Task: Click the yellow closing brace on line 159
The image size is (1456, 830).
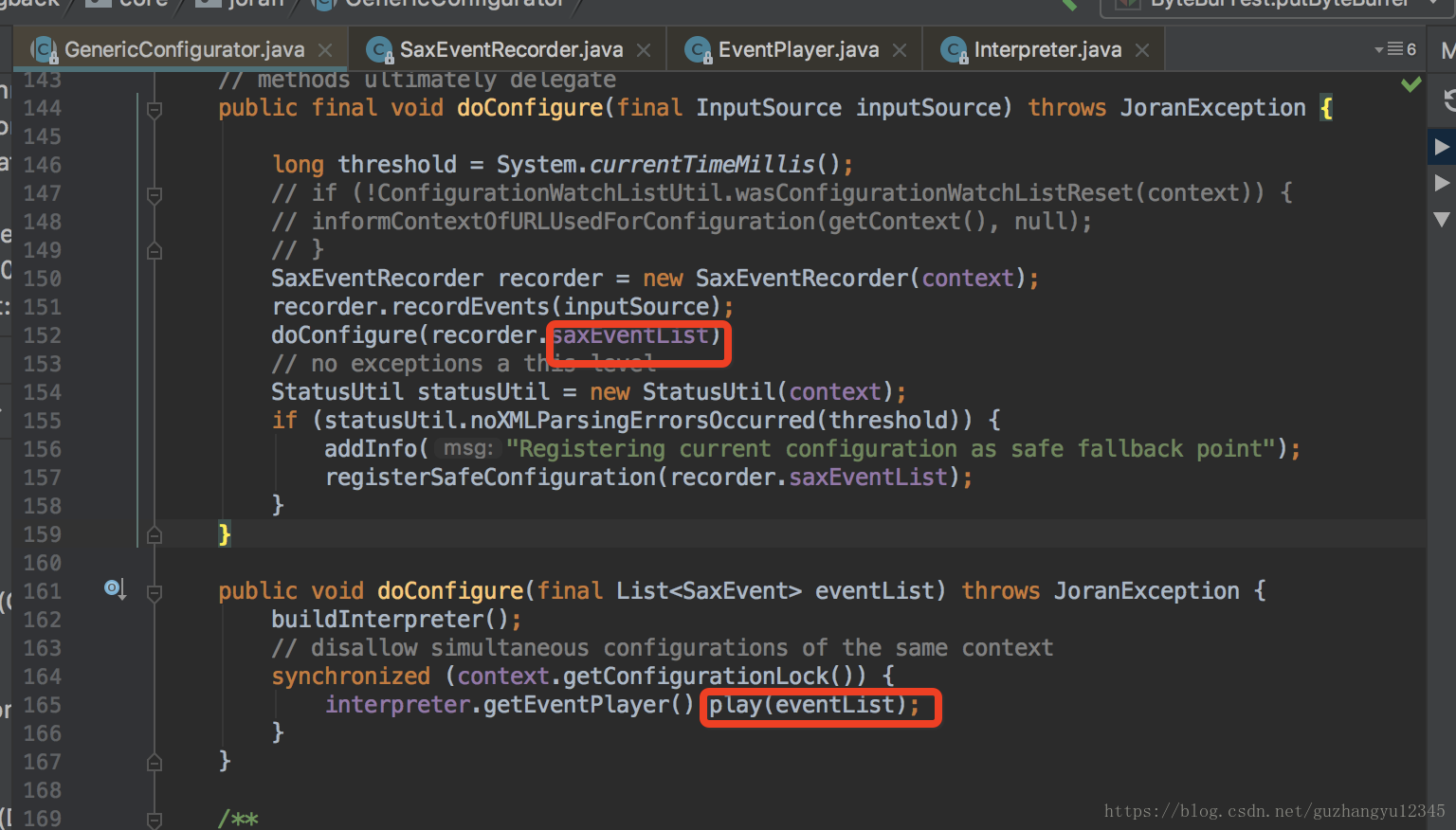Action: [225, 534]
